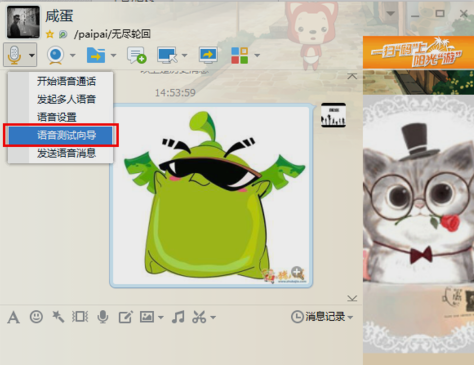Click the contact name 咸蛋
The image size is (474, 365).
click(59, 16)
